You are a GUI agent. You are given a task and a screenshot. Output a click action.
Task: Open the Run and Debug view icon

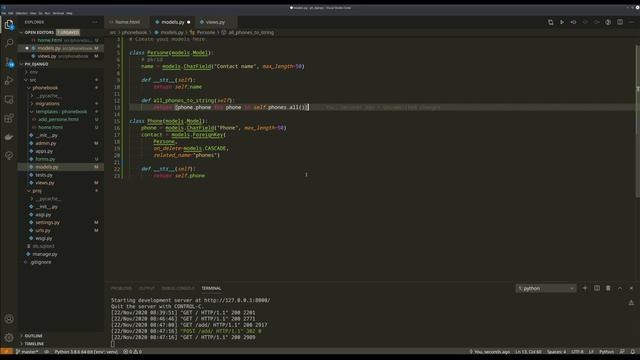(9, 80)
